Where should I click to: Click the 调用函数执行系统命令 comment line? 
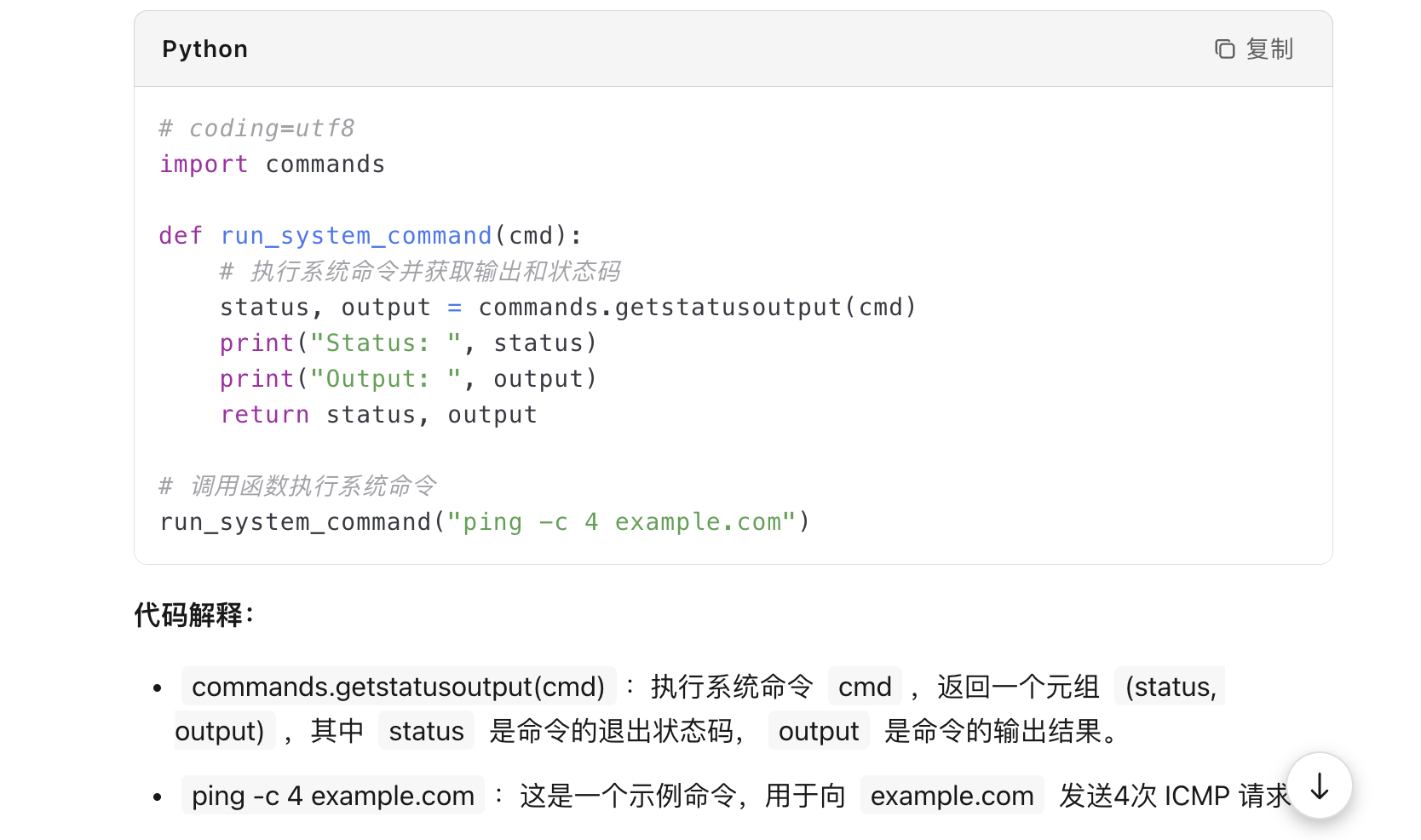point(298,486)
